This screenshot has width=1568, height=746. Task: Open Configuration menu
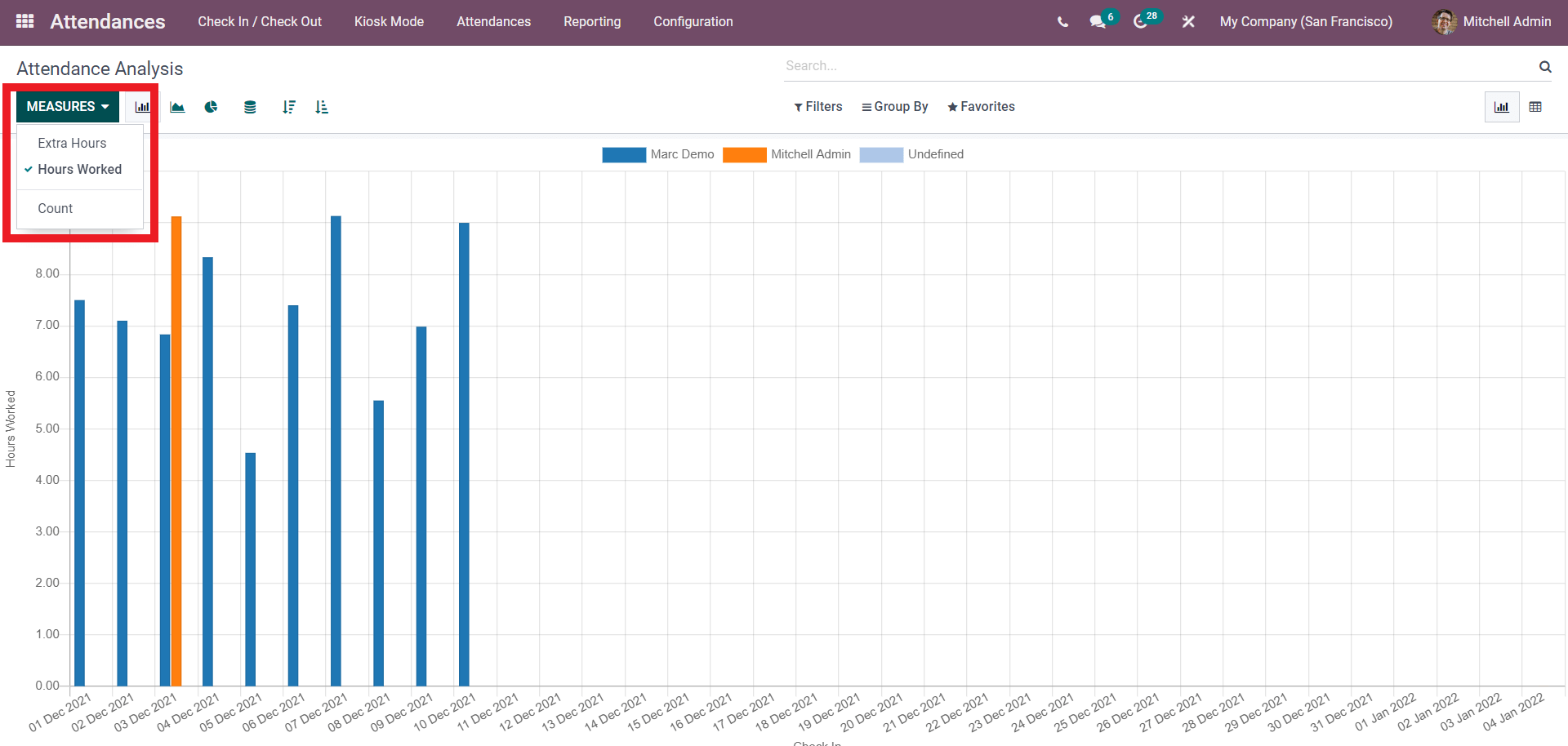(693, 22)
